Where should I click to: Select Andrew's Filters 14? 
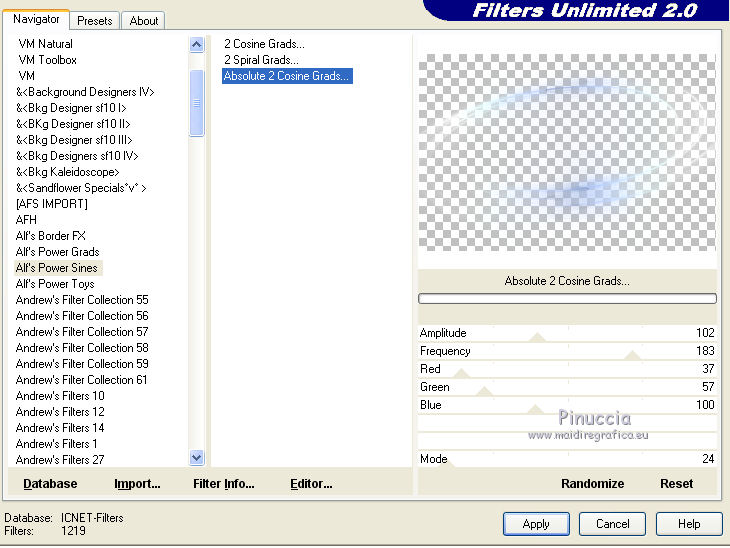(60, 428)
